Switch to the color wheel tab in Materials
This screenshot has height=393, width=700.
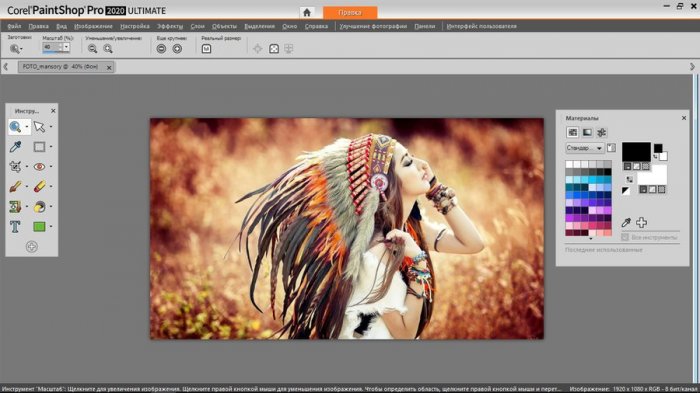click(602, 132)
